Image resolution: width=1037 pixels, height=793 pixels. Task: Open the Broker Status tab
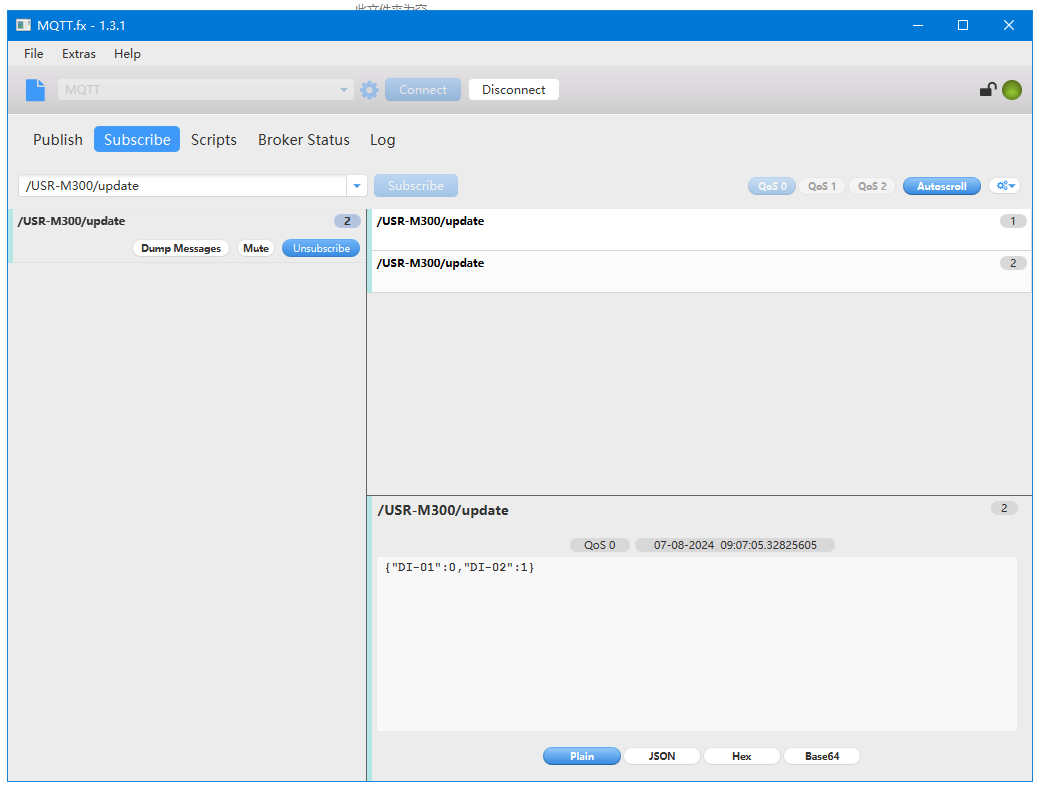[303, 140]
